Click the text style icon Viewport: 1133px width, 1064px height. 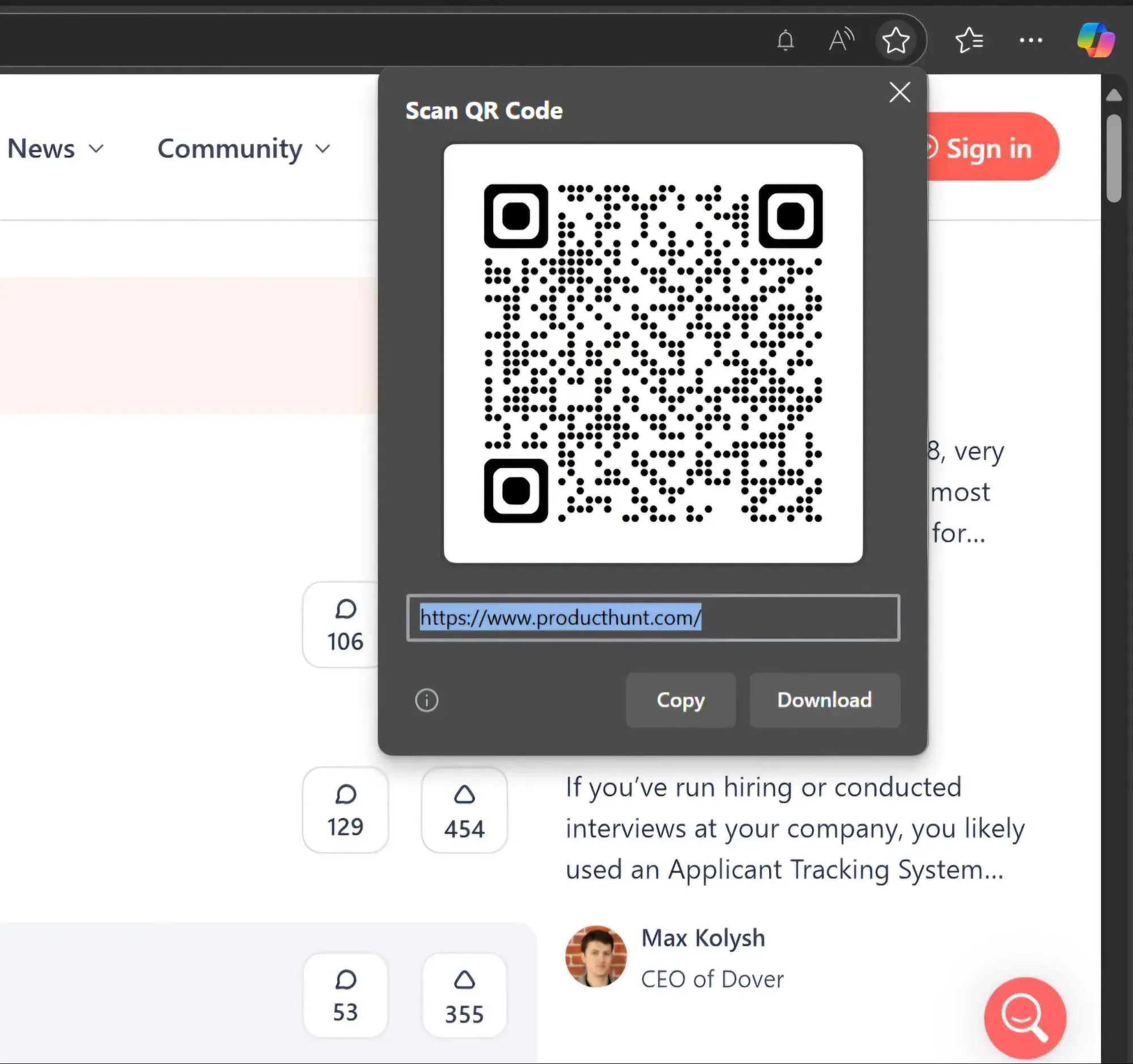[x=840, y=40]
